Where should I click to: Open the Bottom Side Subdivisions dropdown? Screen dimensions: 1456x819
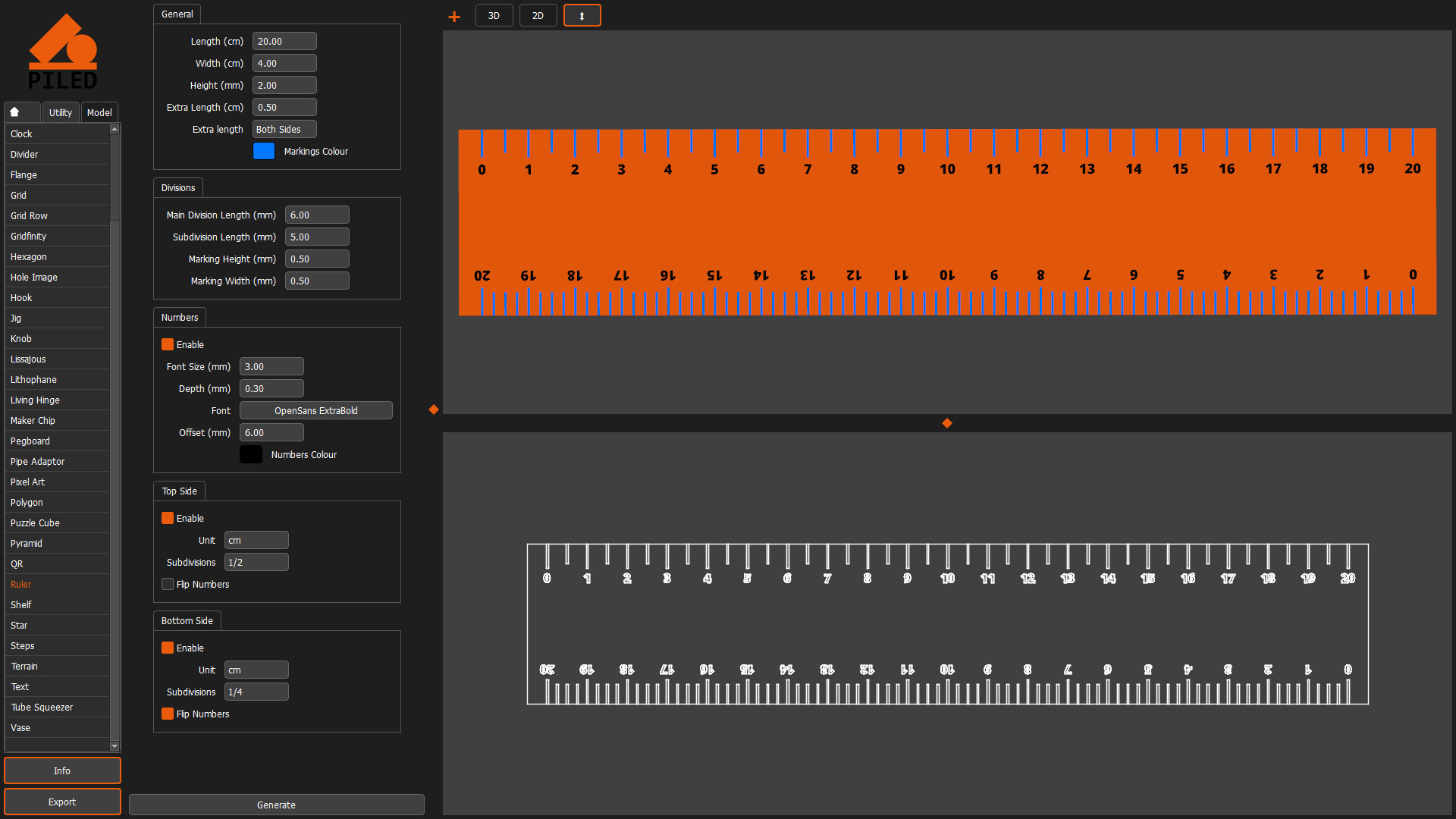coord(256,692)
